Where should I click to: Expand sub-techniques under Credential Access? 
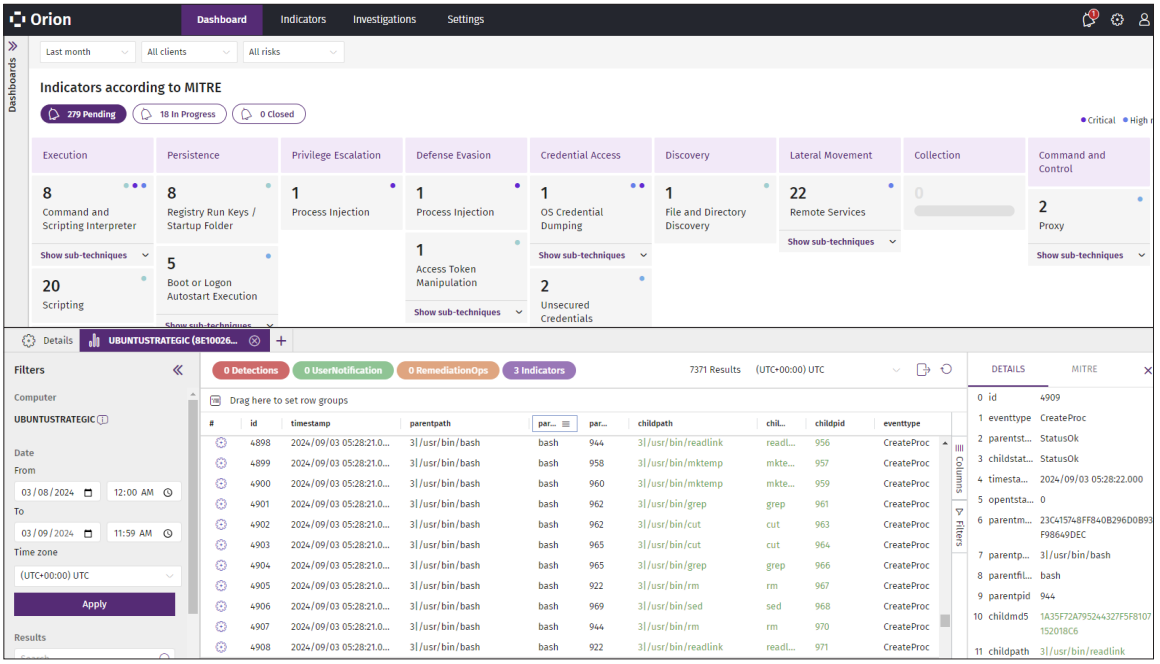pyautogui.click(x=592, y=255)
